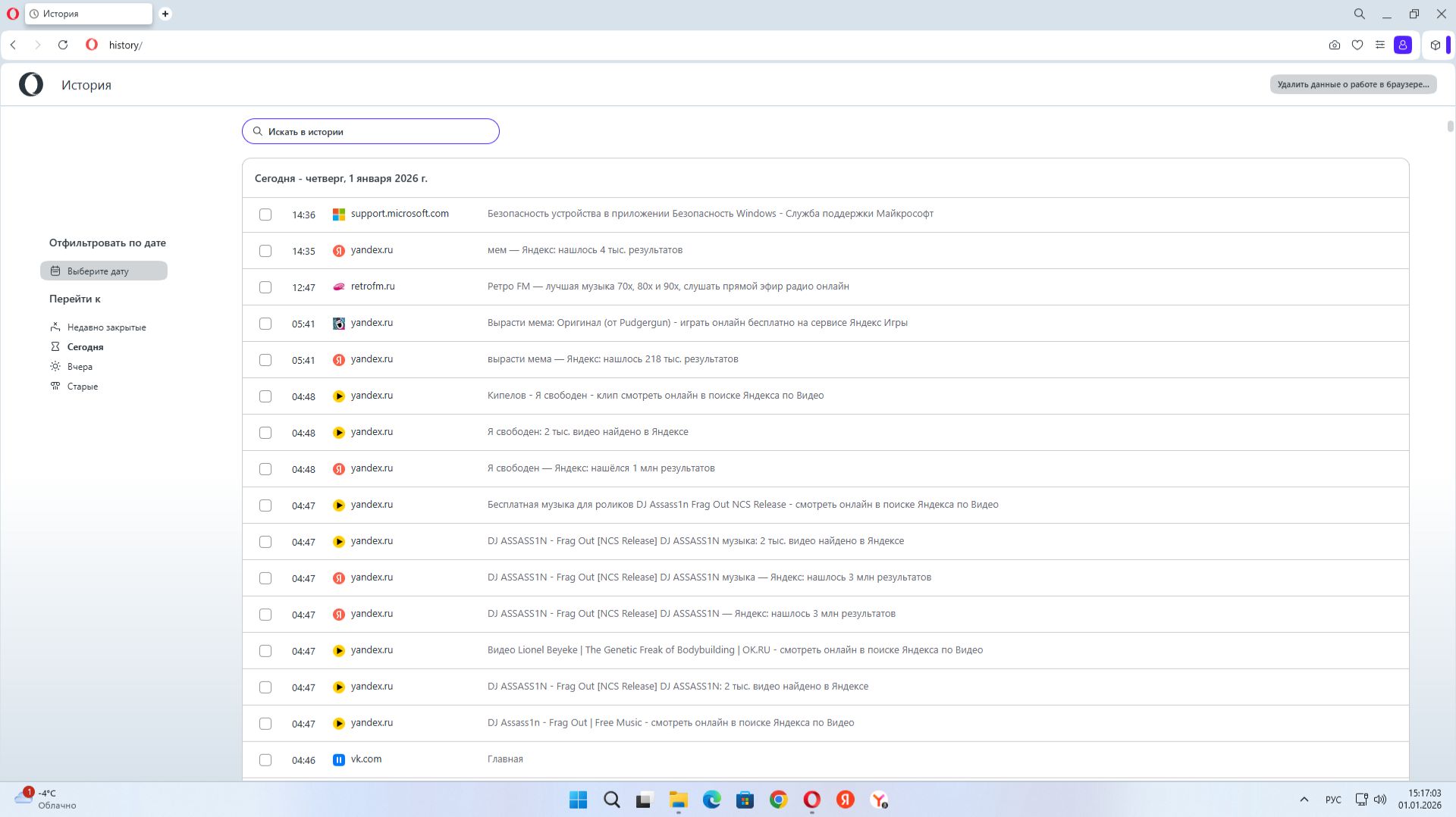Screen dimensions: 1456x817
Task: Open the Безопасность устройства Microsoft support link
Action: coord(711,214)
